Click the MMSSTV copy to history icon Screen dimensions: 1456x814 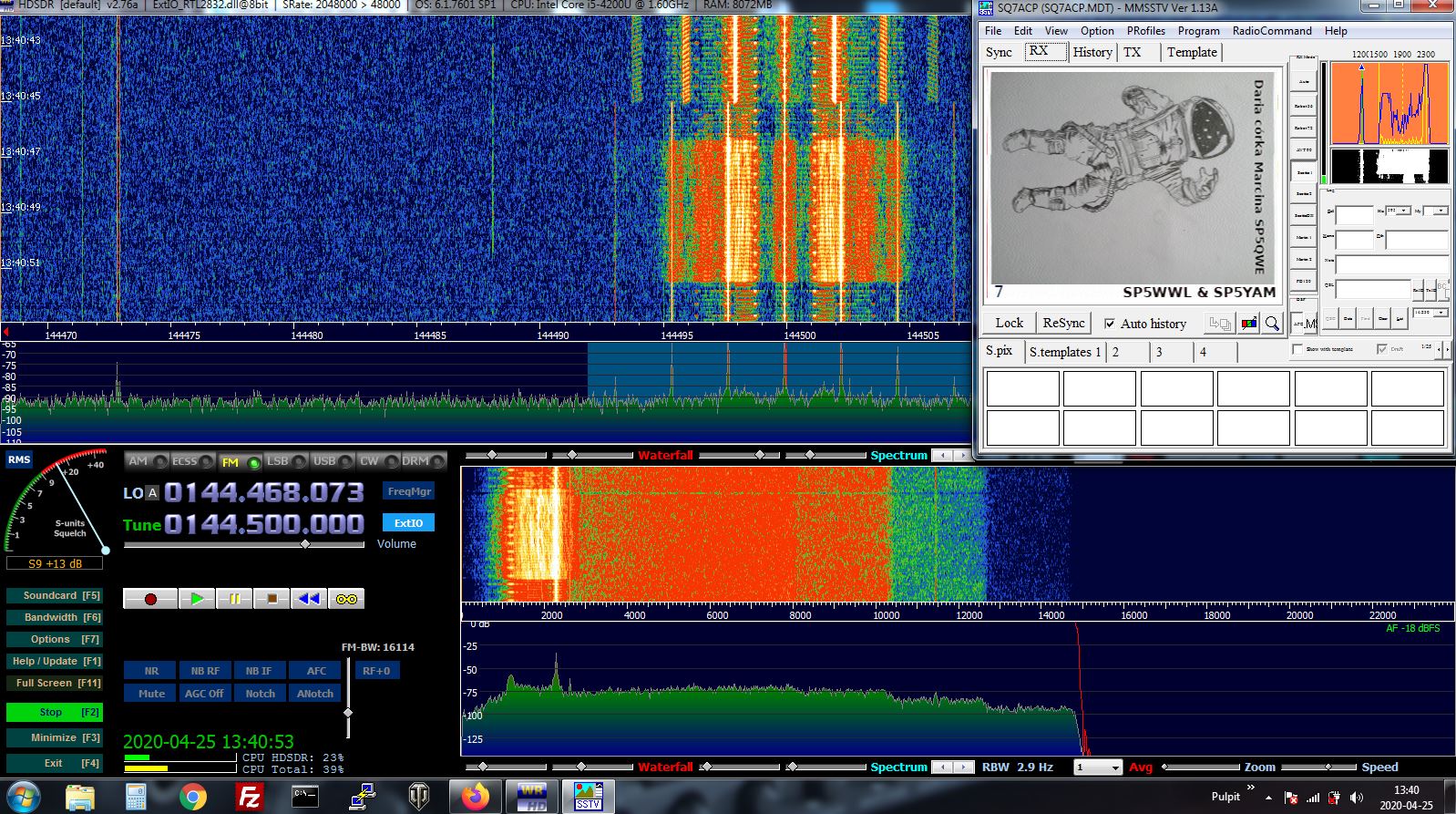(x=1220, y=323)
